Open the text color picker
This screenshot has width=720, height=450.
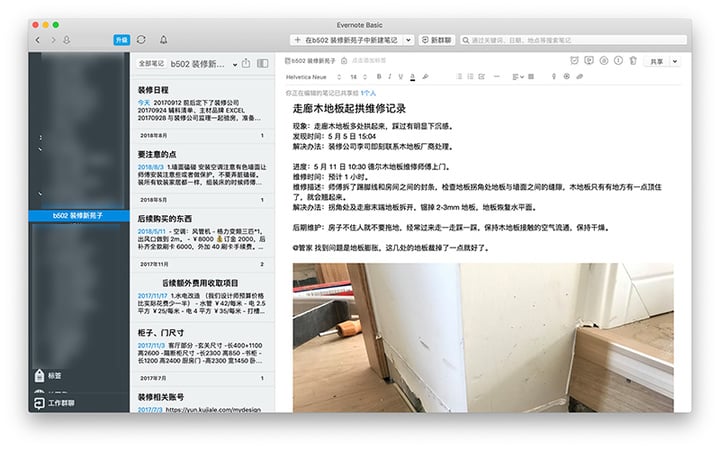tap(412, 77)
